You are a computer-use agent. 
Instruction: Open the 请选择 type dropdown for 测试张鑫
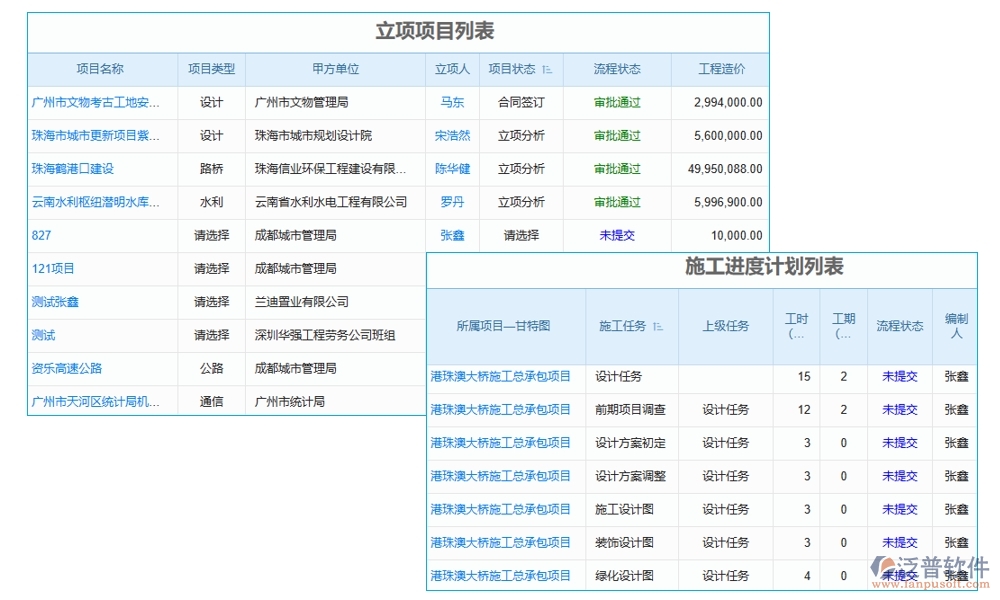210,301
